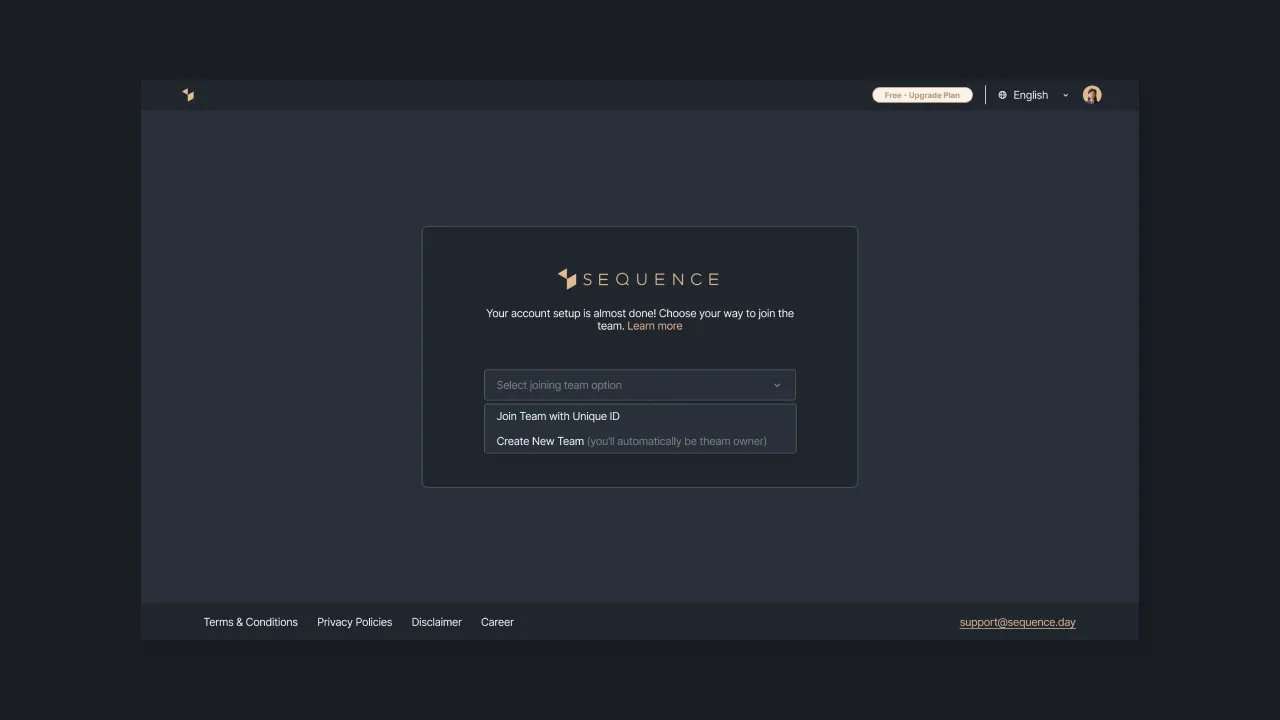Open the Select joining team option dropdown
The image size is (1280, 720).
[640, 385]
